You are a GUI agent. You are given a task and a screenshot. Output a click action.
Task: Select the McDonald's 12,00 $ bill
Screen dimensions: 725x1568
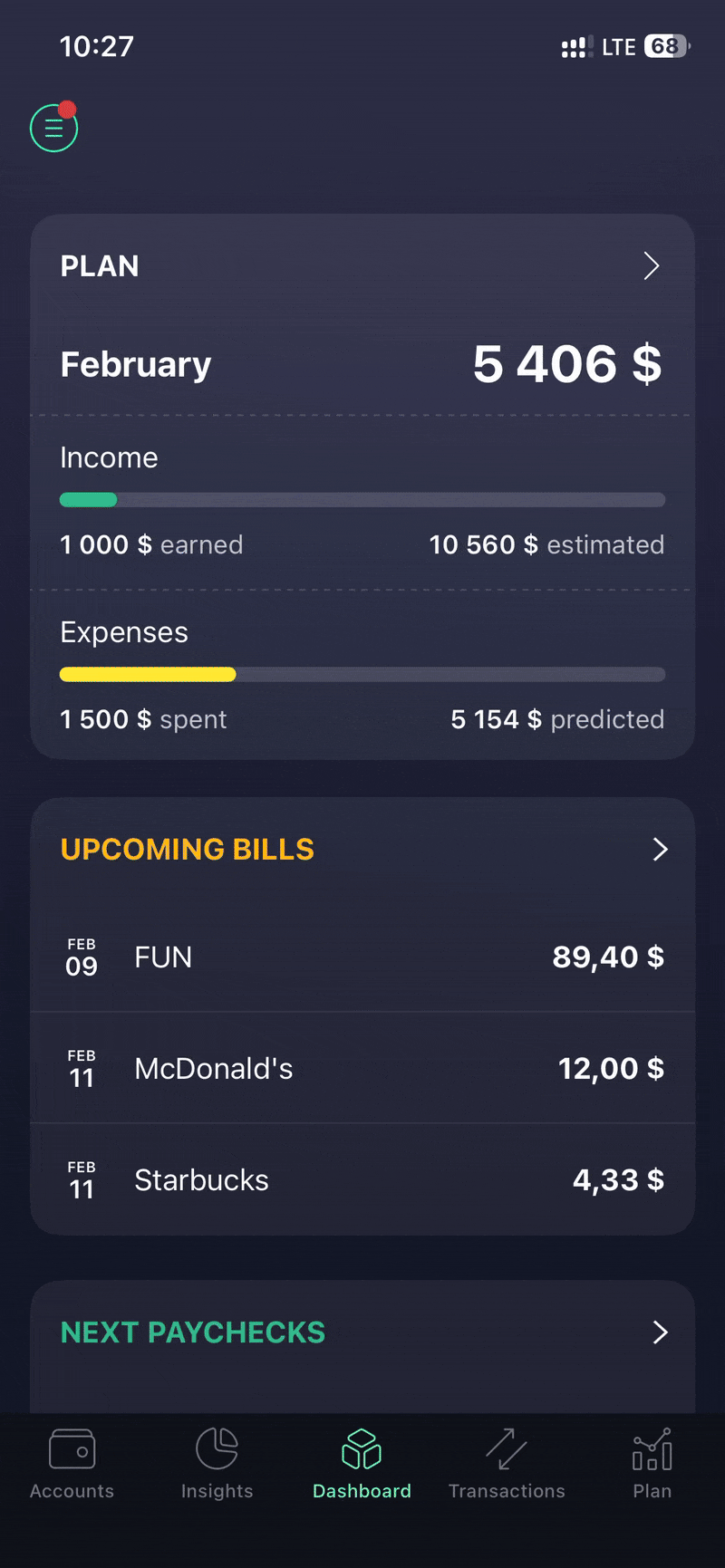coord(362,1069)
